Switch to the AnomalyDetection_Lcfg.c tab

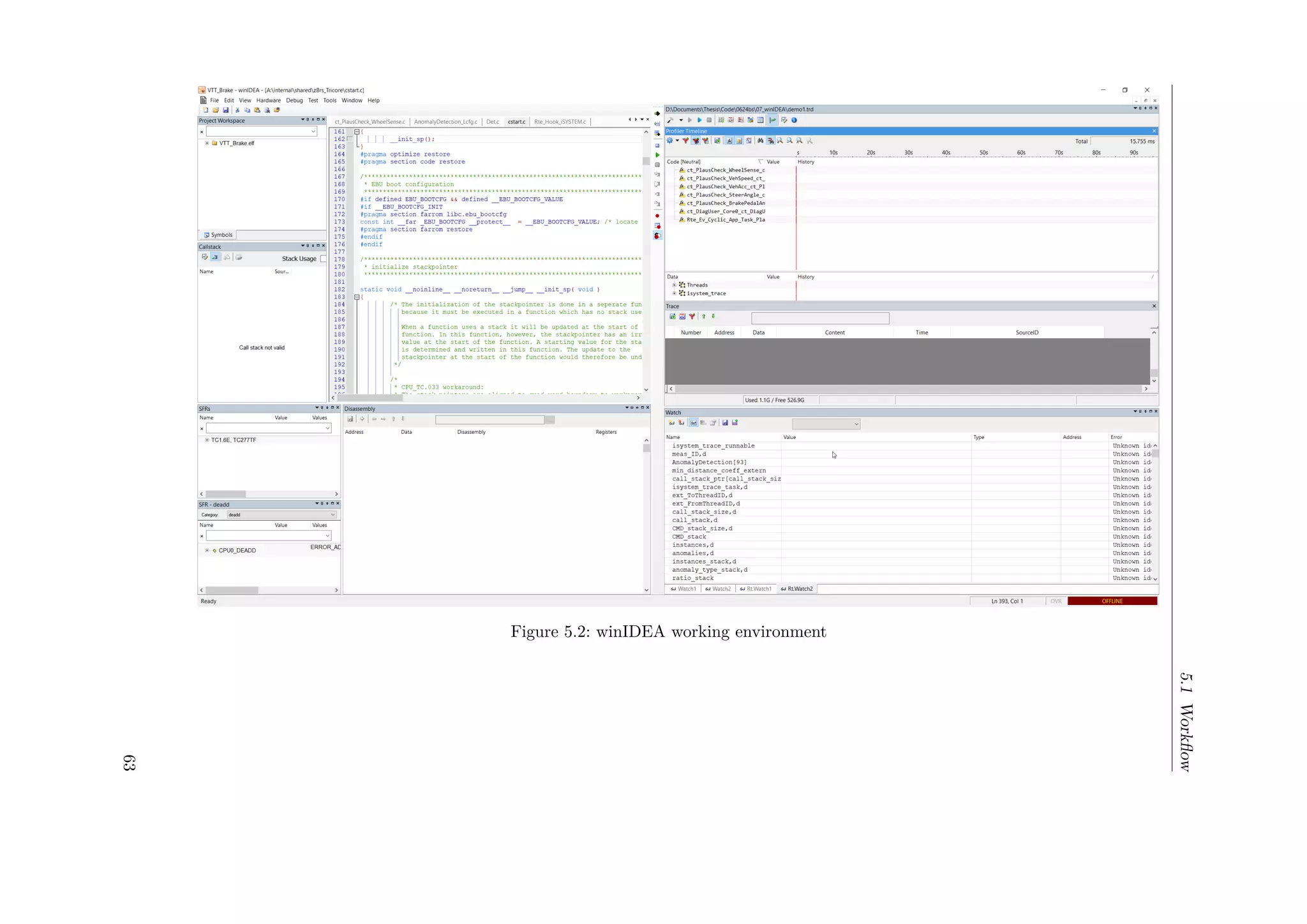coord(445,122)
